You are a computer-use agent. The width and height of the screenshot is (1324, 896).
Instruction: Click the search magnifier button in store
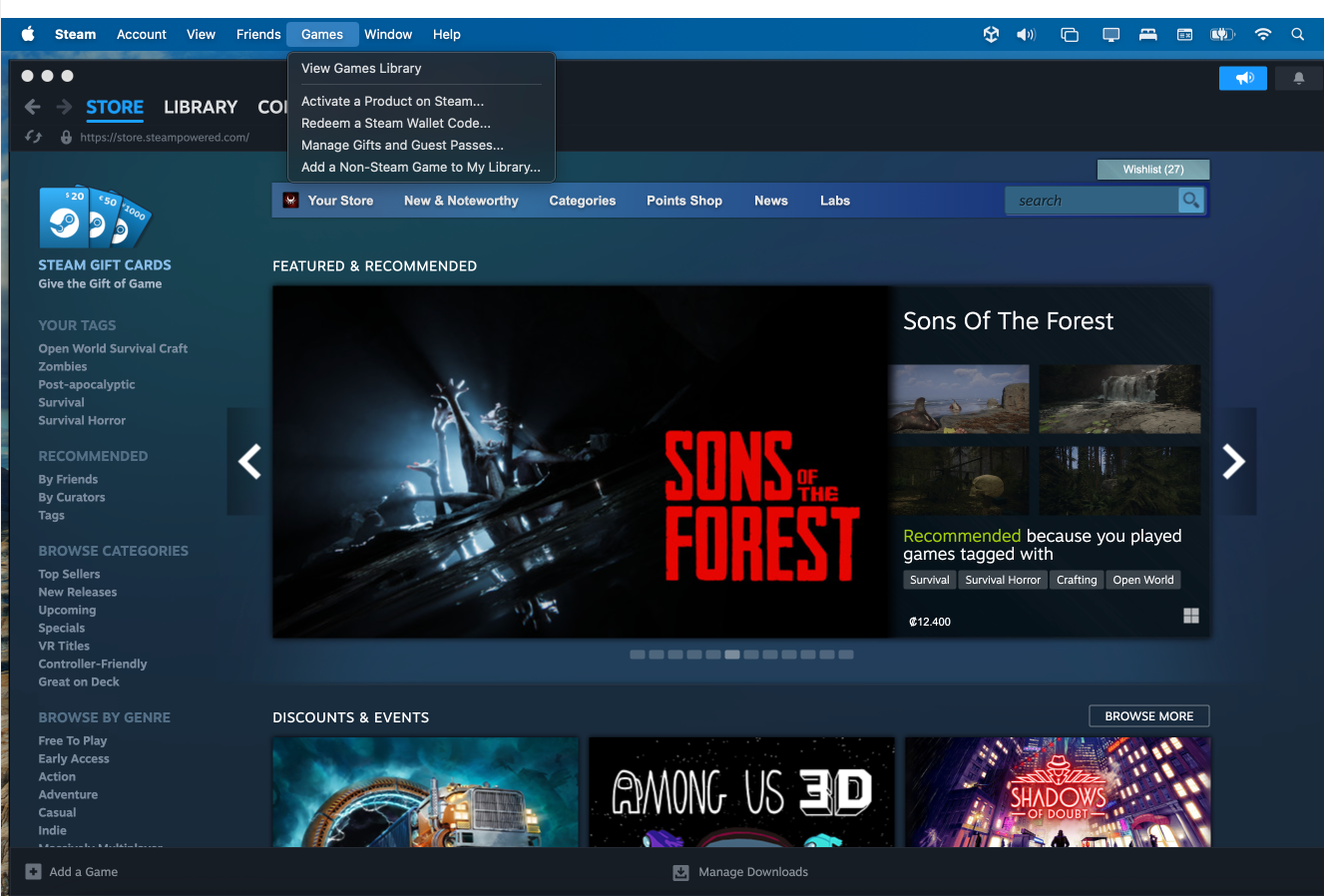1190,201
